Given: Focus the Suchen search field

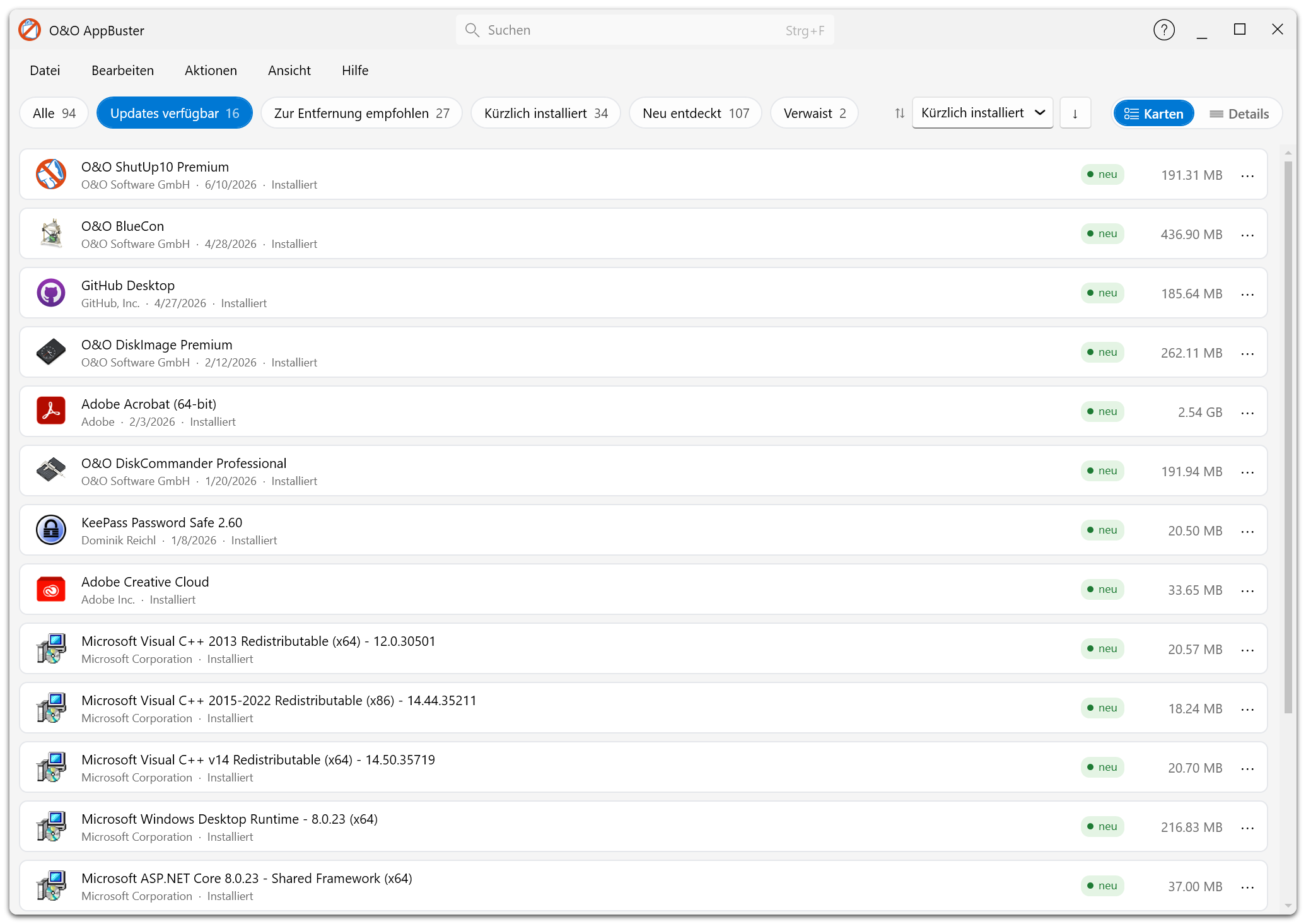Looking at the screenshot, I should (x=644, y=30).
